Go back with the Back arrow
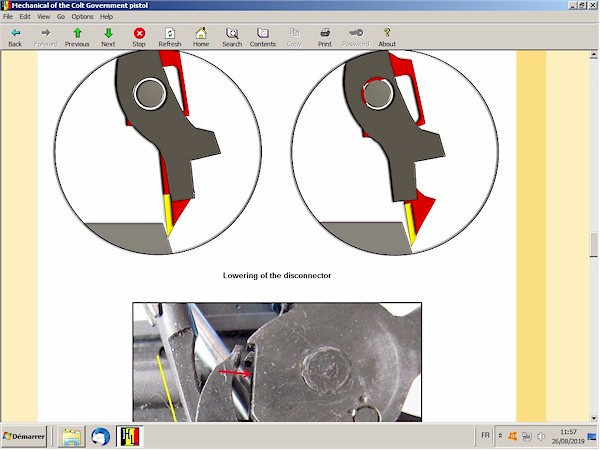Image resolution: width=600 pixels, height=450 pixels. (15, 37)
